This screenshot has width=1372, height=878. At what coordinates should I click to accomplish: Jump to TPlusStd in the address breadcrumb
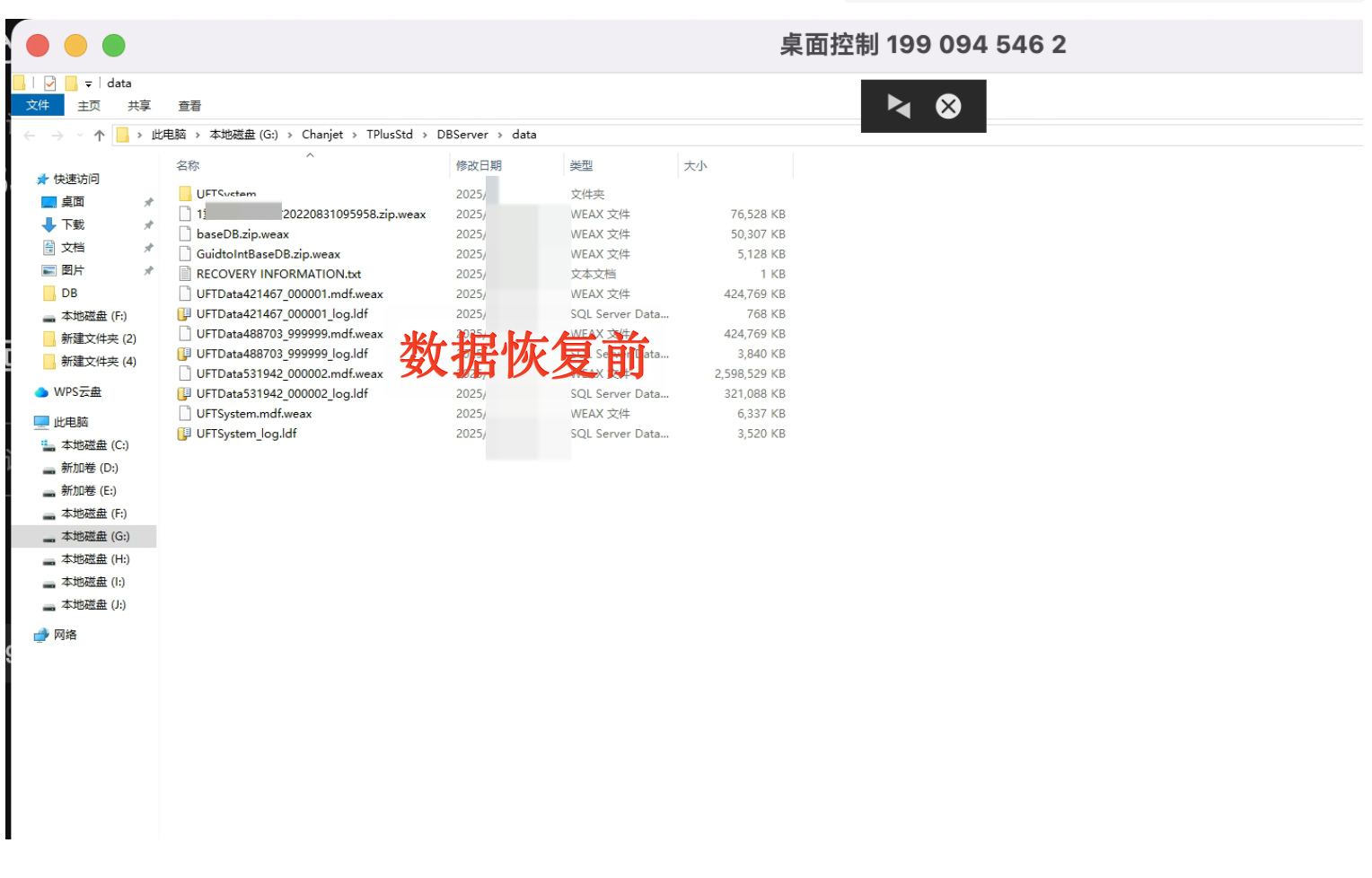390,135
